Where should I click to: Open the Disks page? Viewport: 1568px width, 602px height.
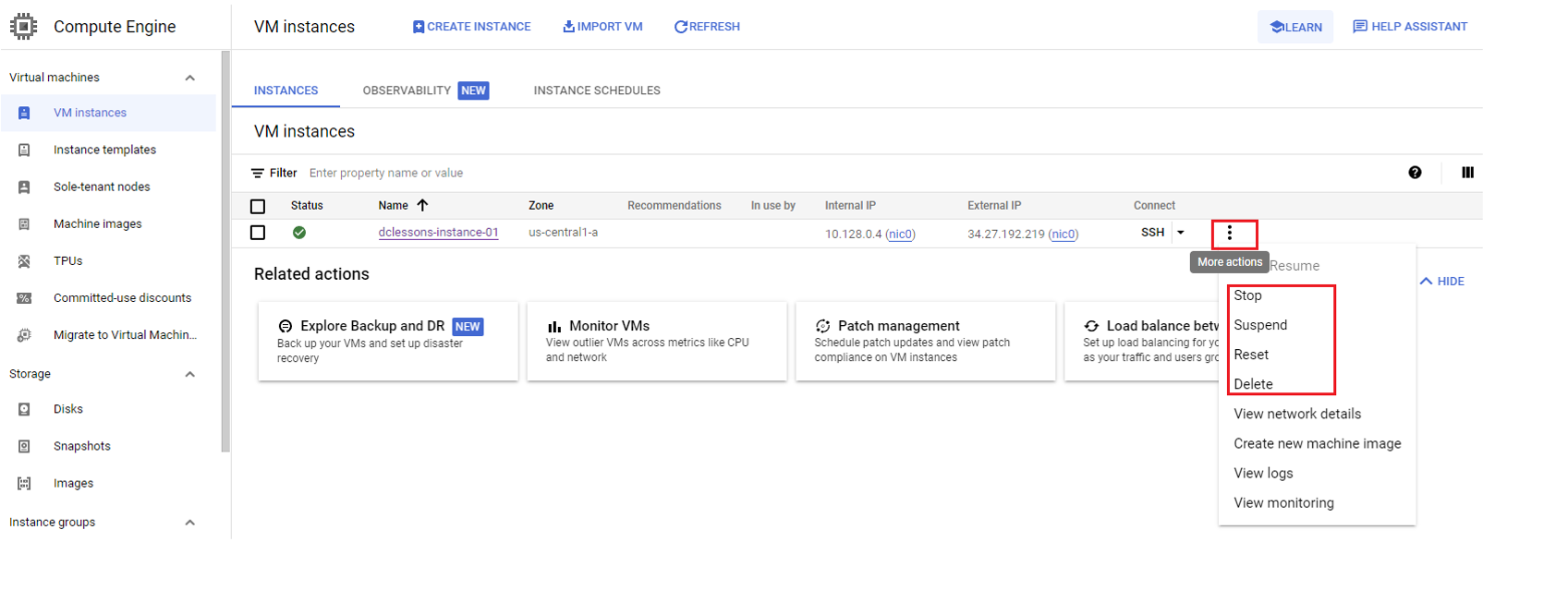click(x=68, y=409)
